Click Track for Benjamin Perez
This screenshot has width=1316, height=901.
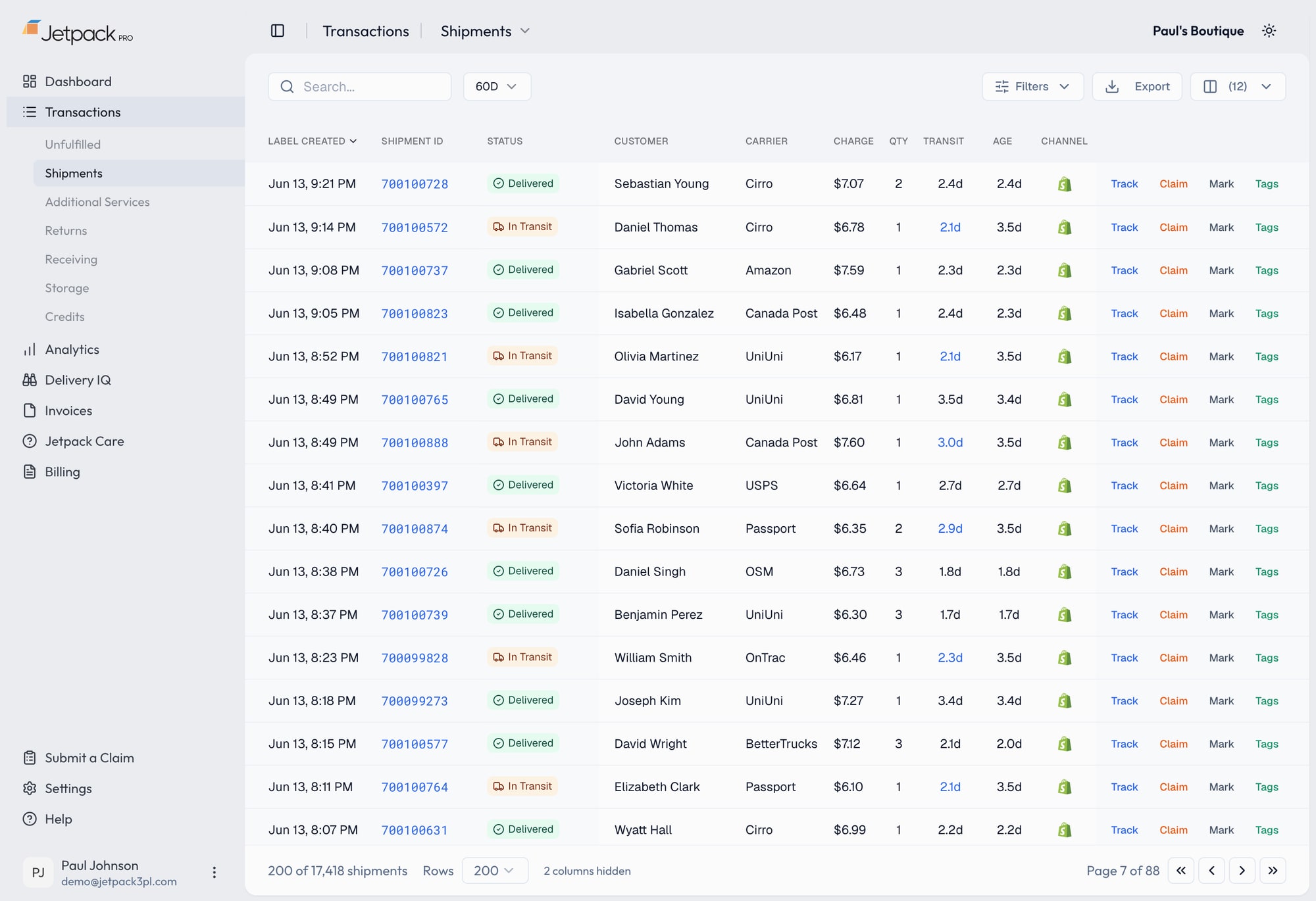[x=1124, y=615]
